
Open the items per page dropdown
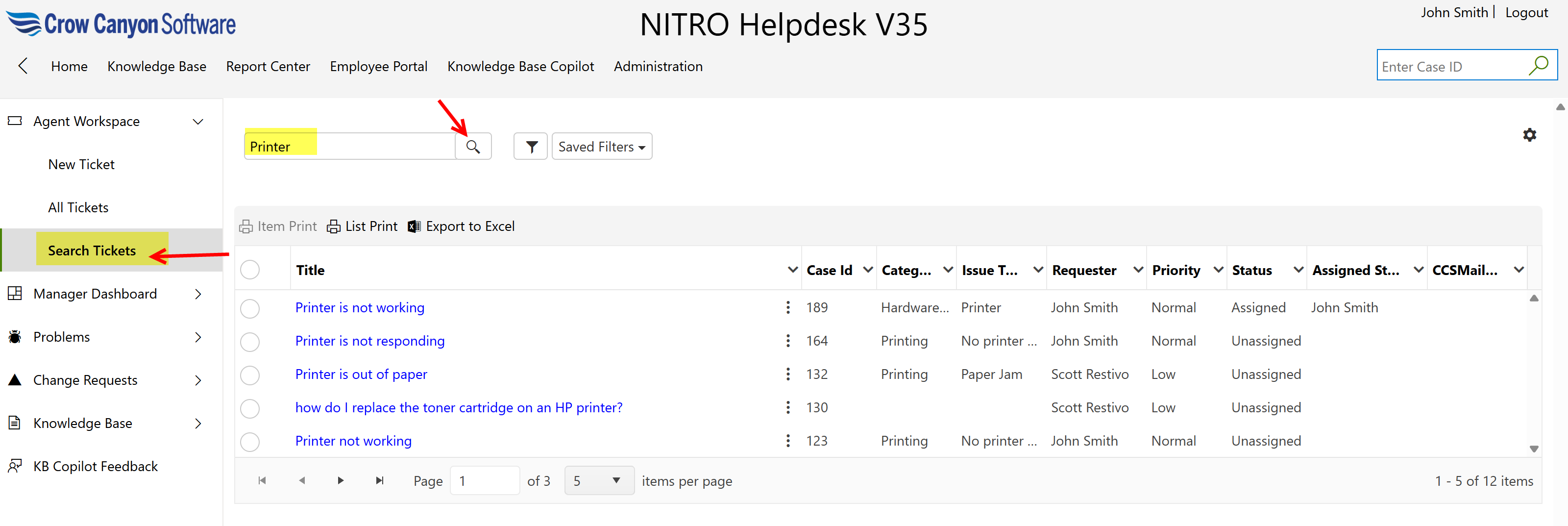coord(599,480)
